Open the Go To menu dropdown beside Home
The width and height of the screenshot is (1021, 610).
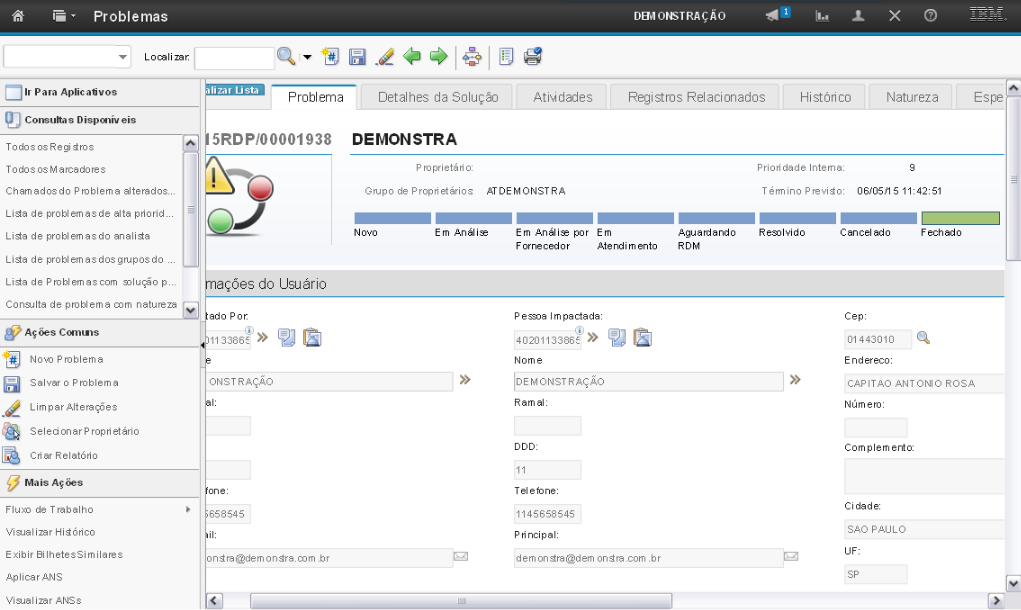coord(64,16)
